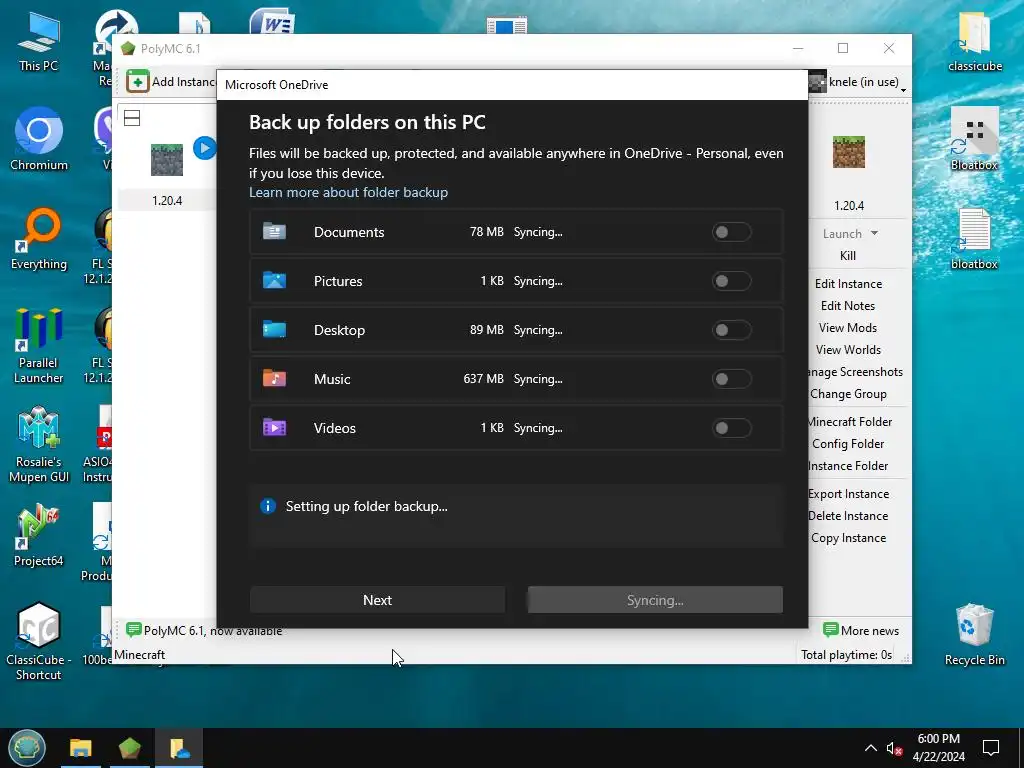The height and width of the screenshot is (768, 1024).
Task: Click View Worlds in PolyMC
Action: pos(848,350)
